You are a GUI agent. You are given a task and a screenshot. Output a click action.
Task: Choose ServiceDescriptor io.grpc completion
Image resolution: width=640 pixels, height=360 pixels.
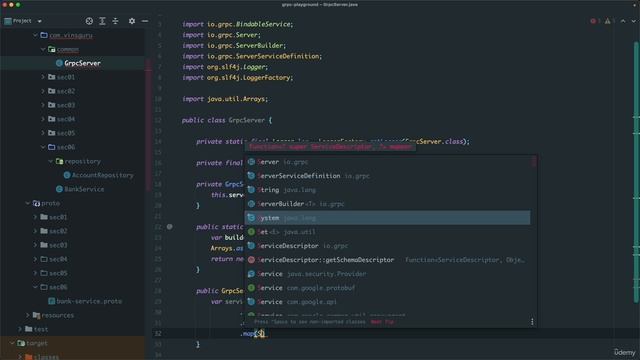[x=387, y=246]
